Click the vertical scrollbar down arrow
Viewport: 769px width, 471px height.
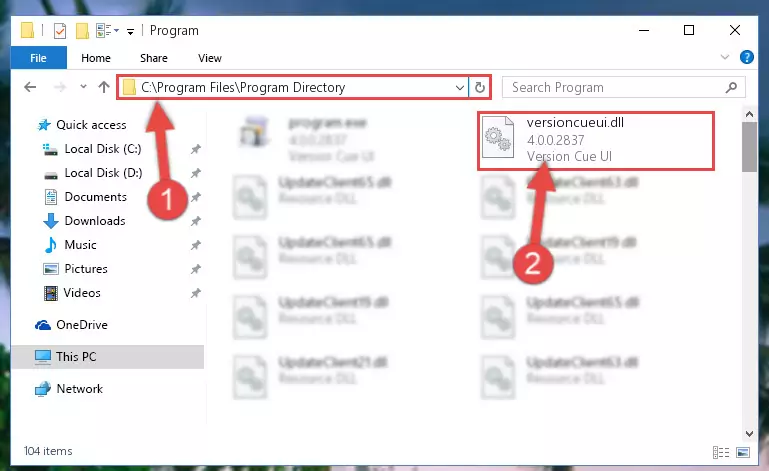[x=749, y=434]
